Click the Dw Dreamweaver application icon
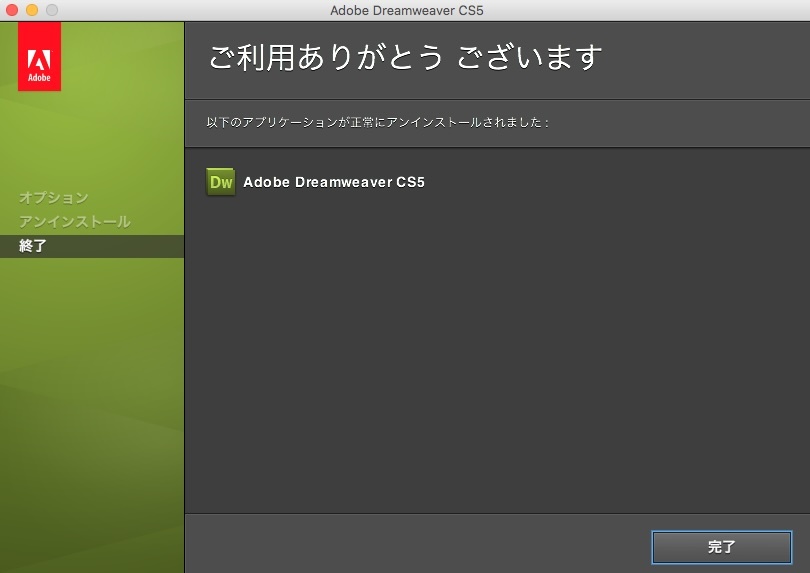The height and width of the screenshot is (573, 810). coord(221,182)
